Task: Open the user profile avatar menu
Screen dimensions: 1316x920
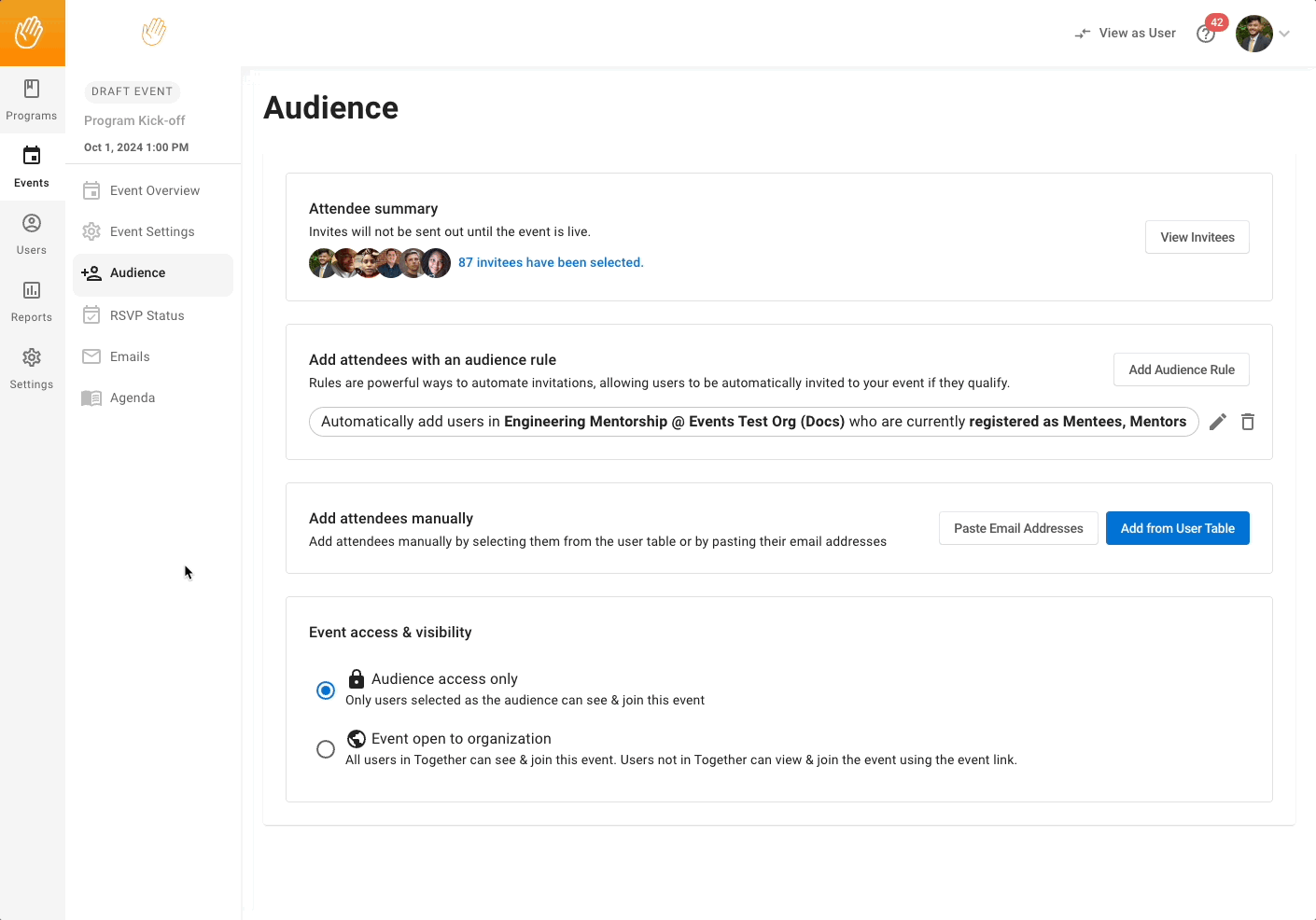Action: coord(1254,34)
